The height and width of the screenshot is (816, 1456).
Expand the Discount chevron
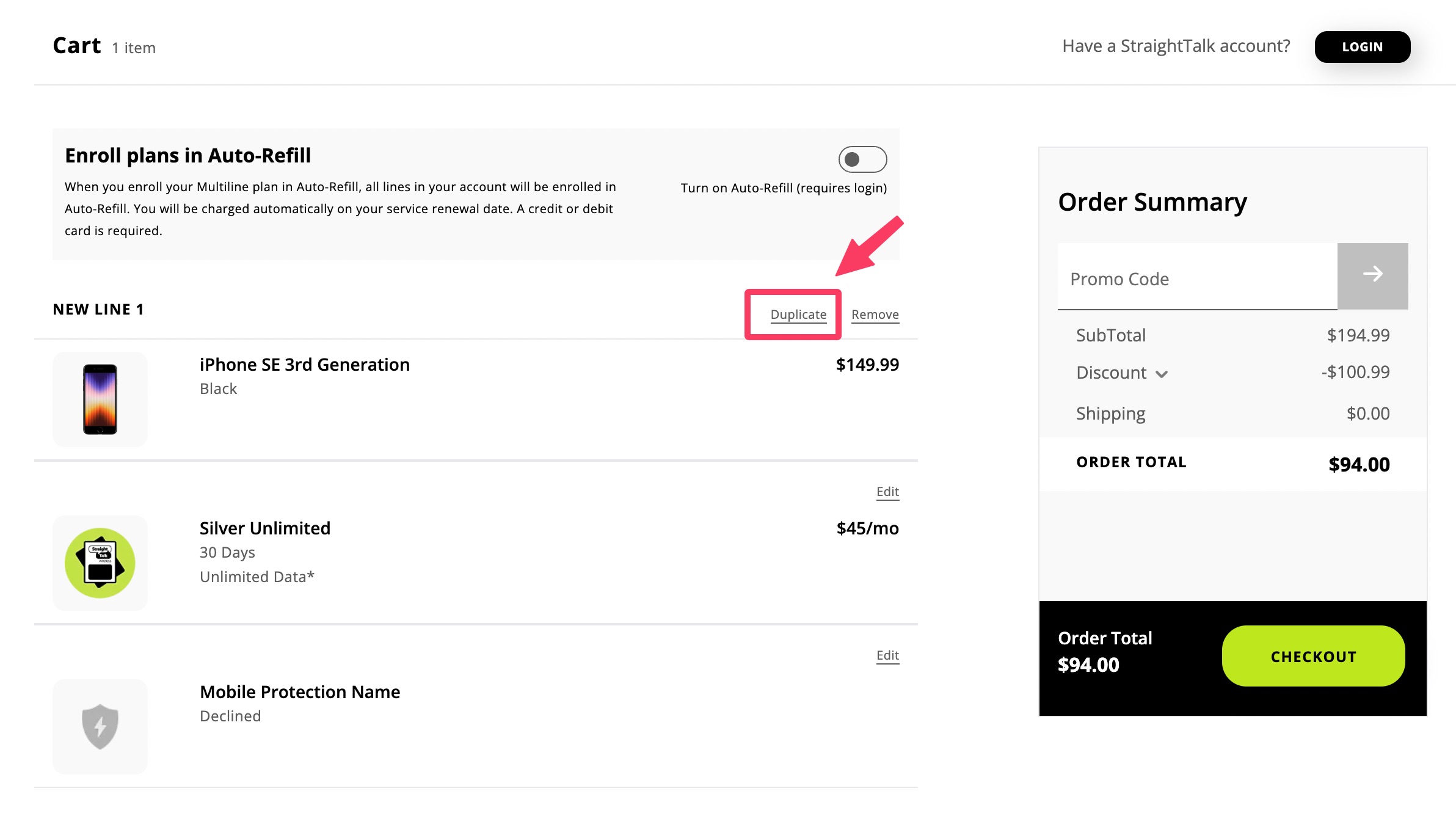click(1162, 374)
